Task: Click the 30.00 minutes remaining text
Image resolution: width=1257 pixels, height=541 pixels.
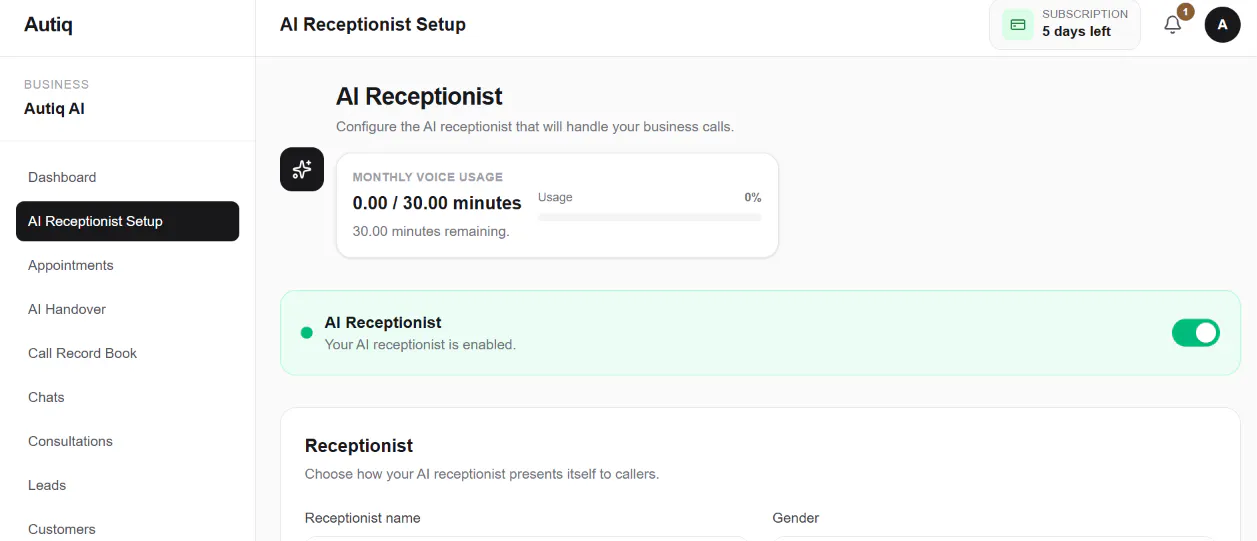Action: pos(431,231)
